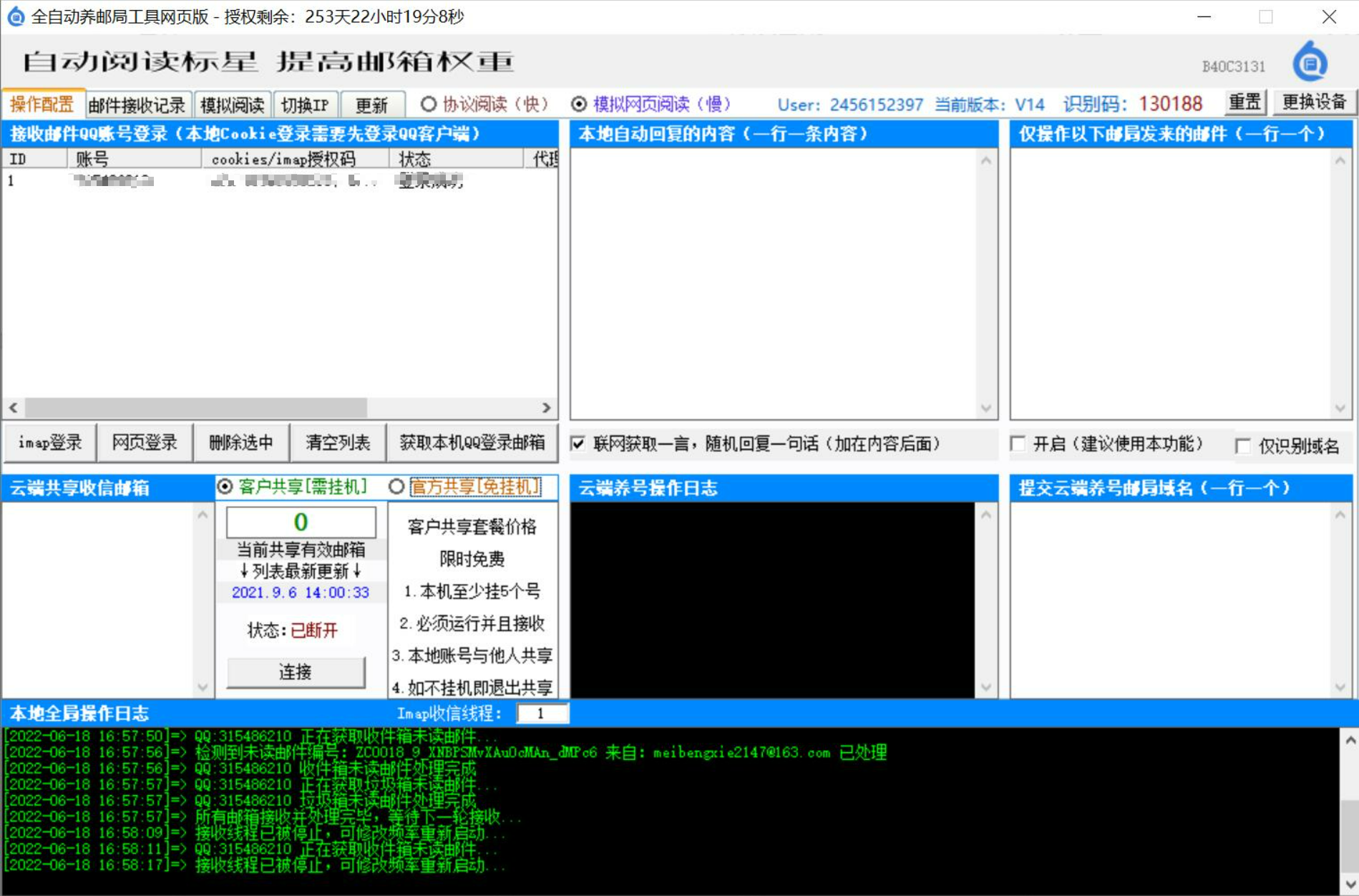This screenshot has height=896, width=1359.
Task: Check the 仅识别域名 option
Action: (1243, 447)
